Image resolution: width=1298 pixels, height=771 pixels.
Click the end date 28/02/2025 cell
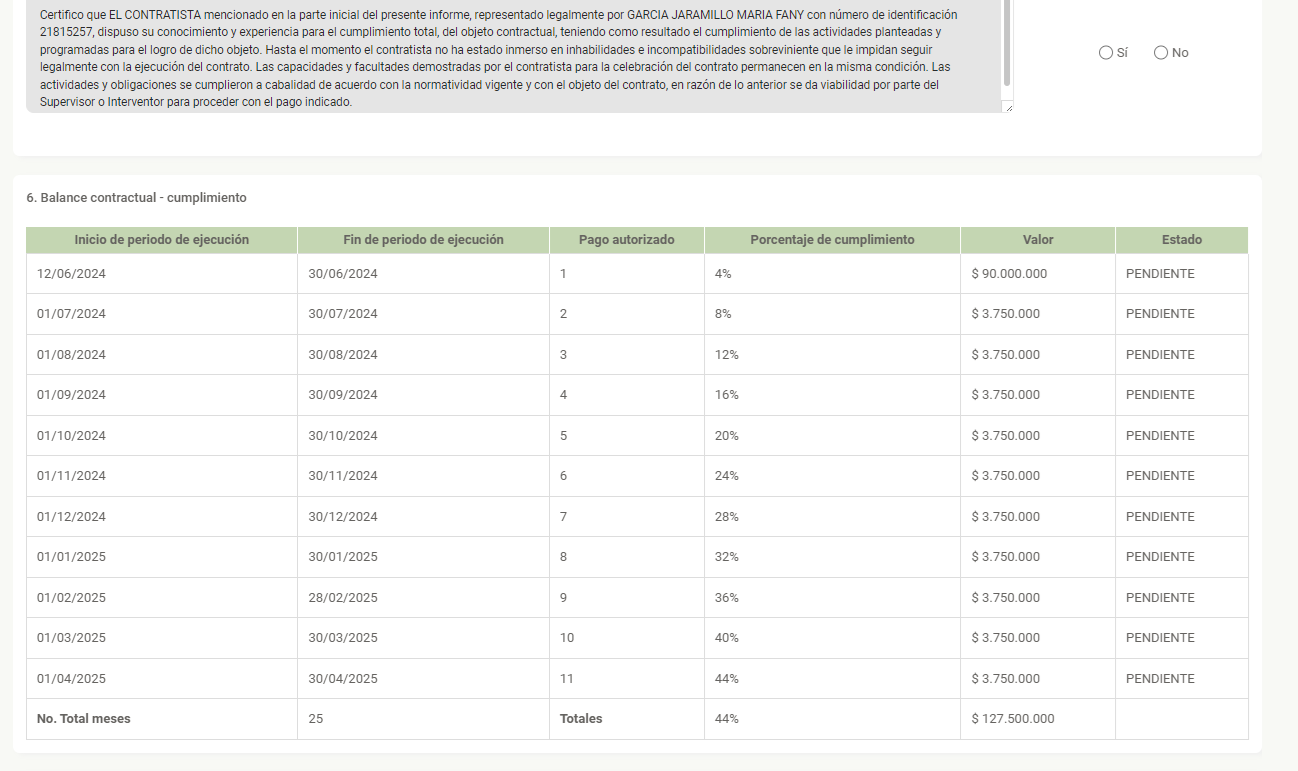click(423, 598)
